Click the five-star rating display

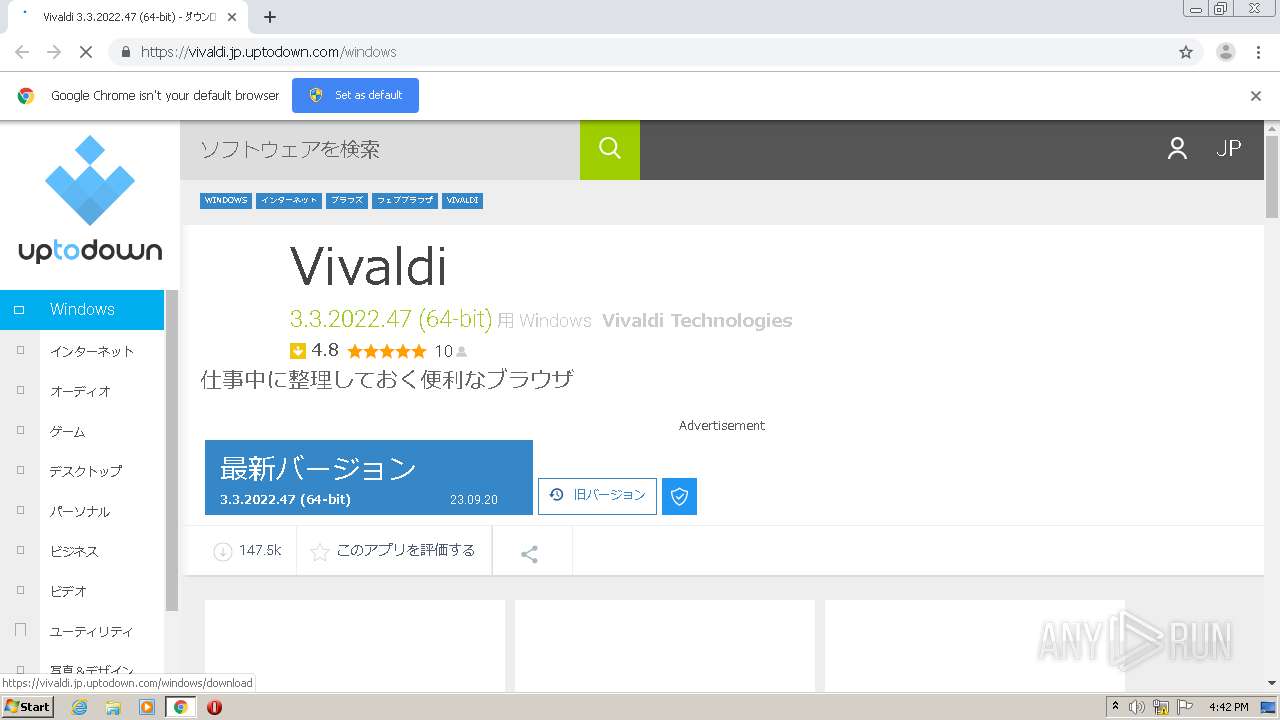pos(386,351)
